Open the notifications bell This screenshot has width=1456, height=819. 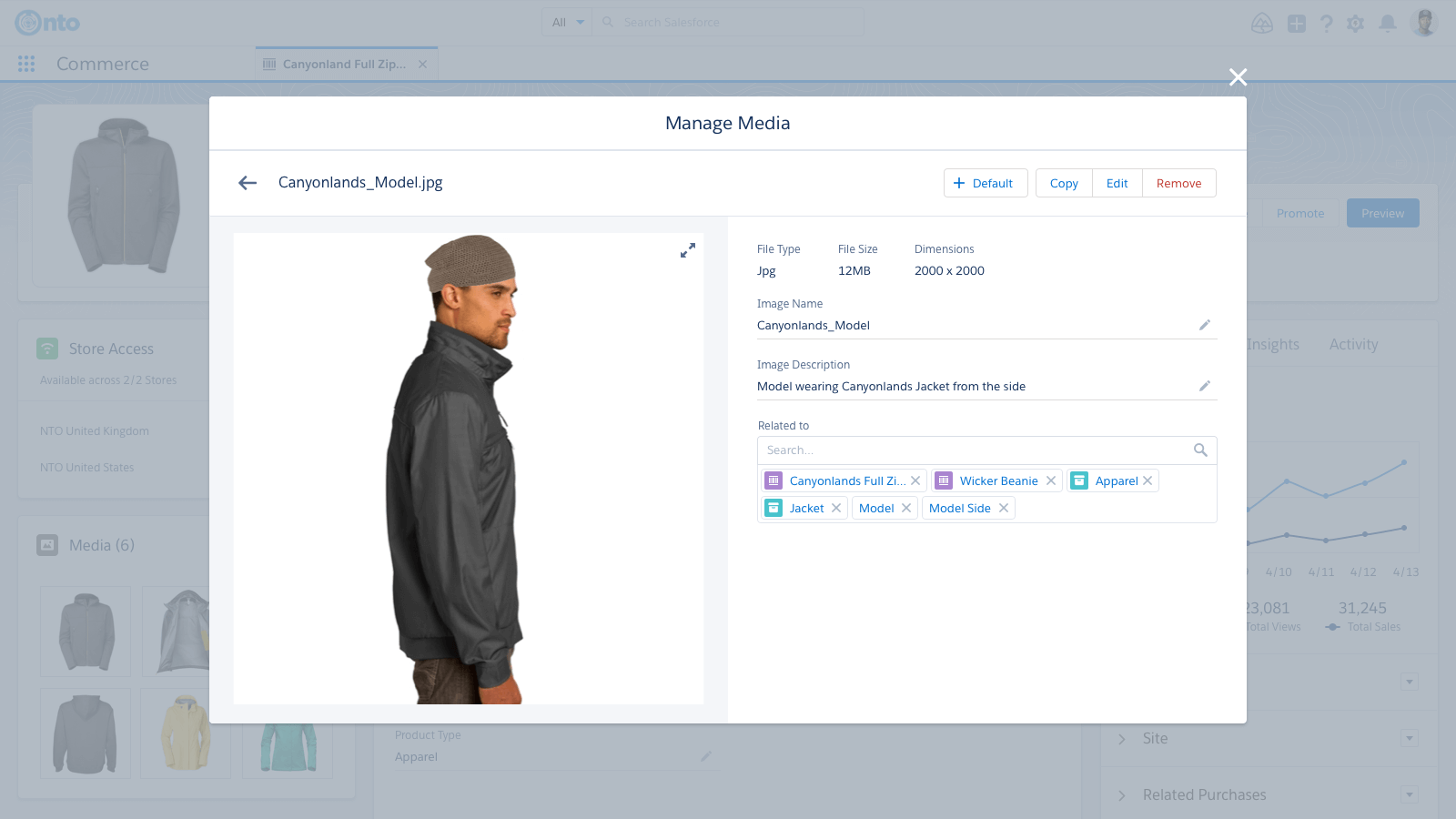point(1387,23)
